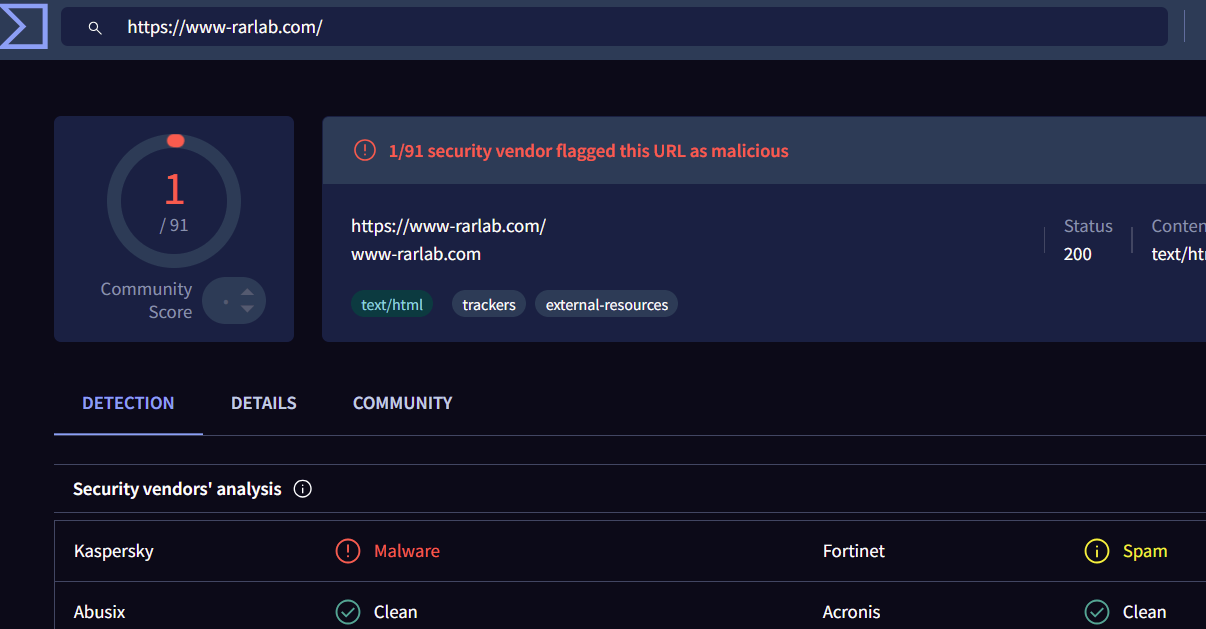Viewport: 1206px width, 629px height.
Task: Select the 'Community Score' label
Action: click(x=146, y=301)
